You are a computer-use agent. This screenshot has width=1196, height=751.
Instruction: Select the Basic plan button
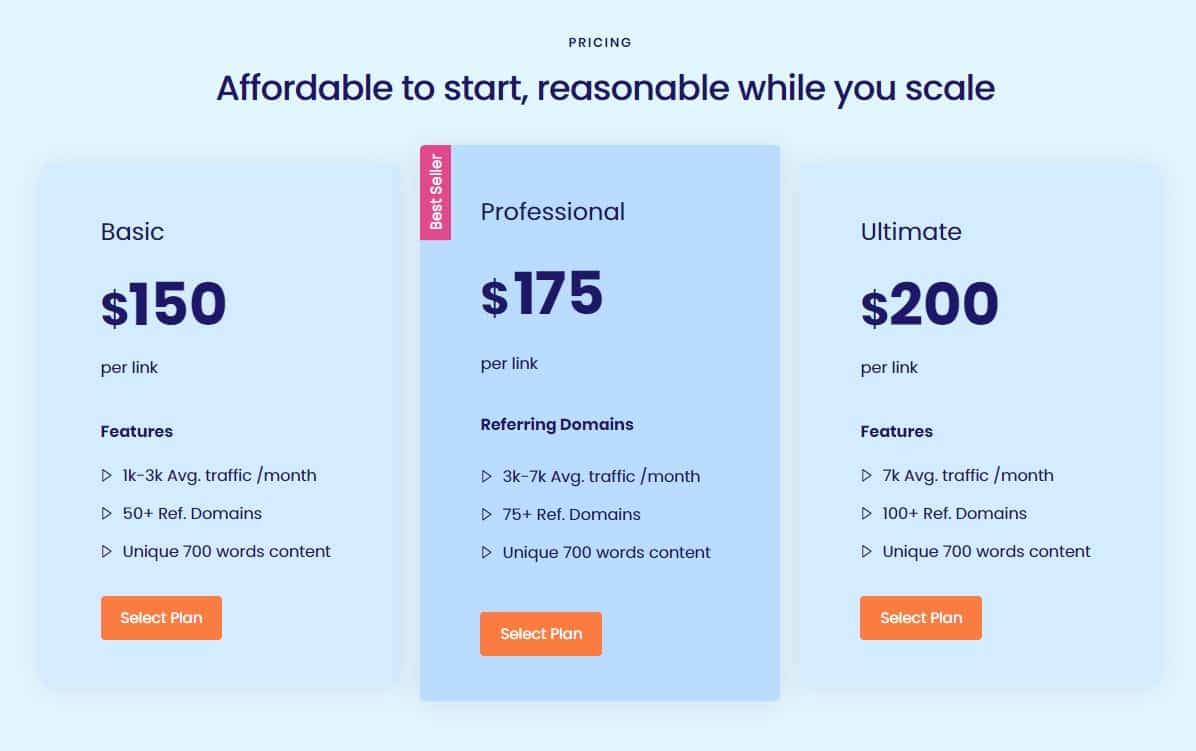tap(161, 618)
